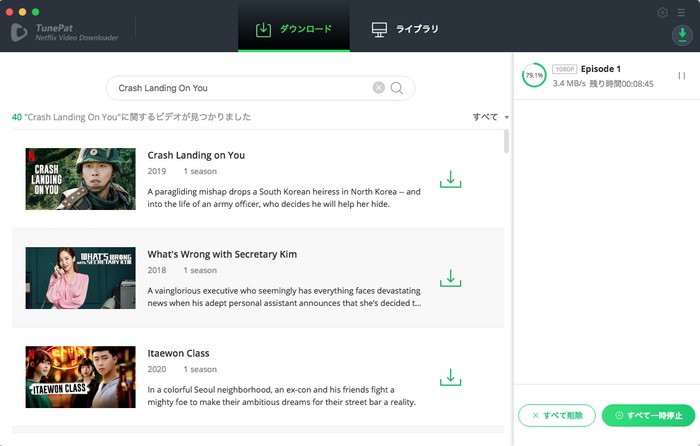This screenshot has height=446, width=700.
Task: Click the 2019 1 season info line
Action: pos(182,171)
